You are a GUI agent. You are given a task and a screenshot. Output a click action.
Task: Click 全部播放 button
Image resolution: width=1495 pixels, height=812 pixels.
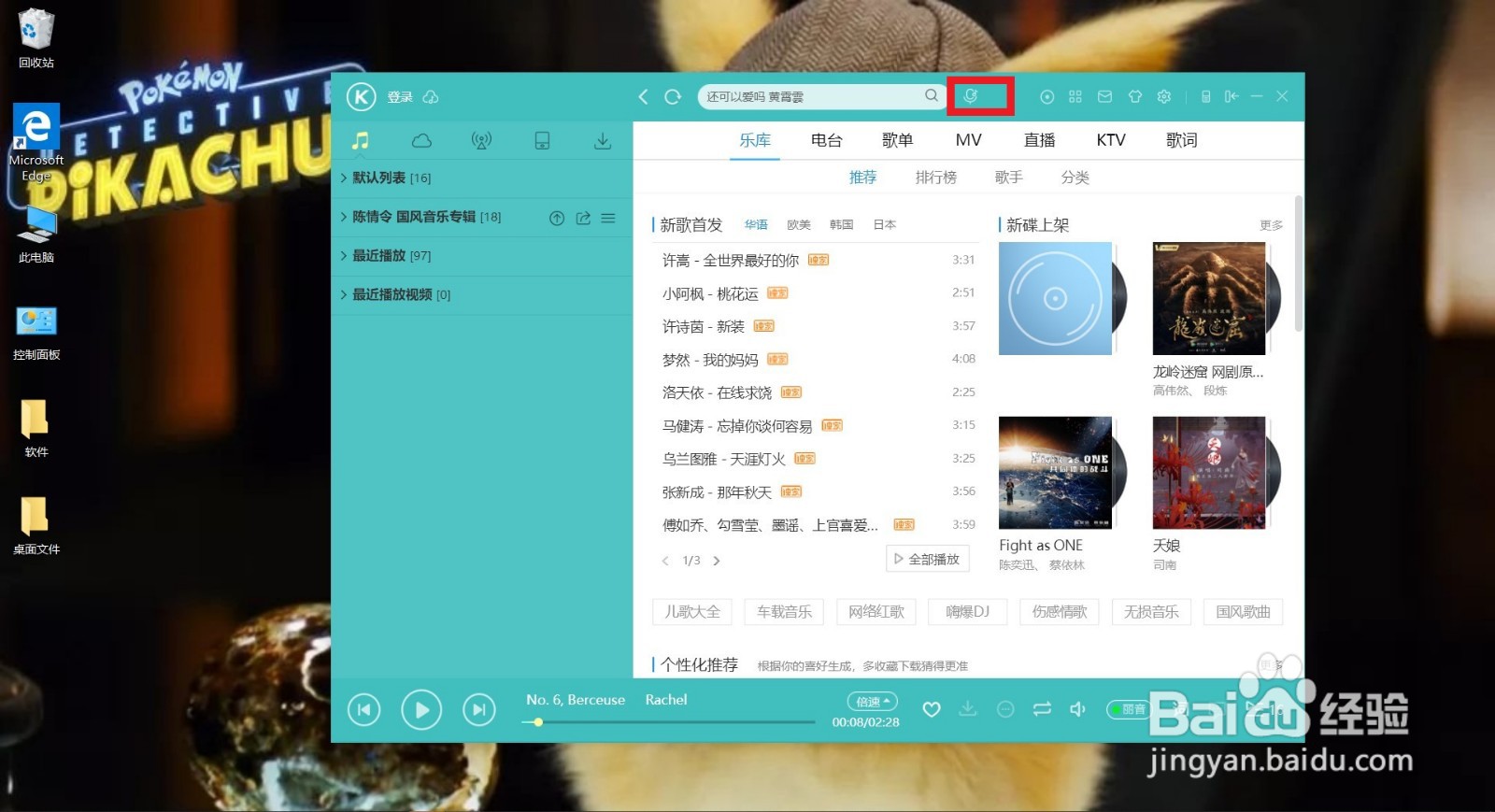click(x=927, y=559)
